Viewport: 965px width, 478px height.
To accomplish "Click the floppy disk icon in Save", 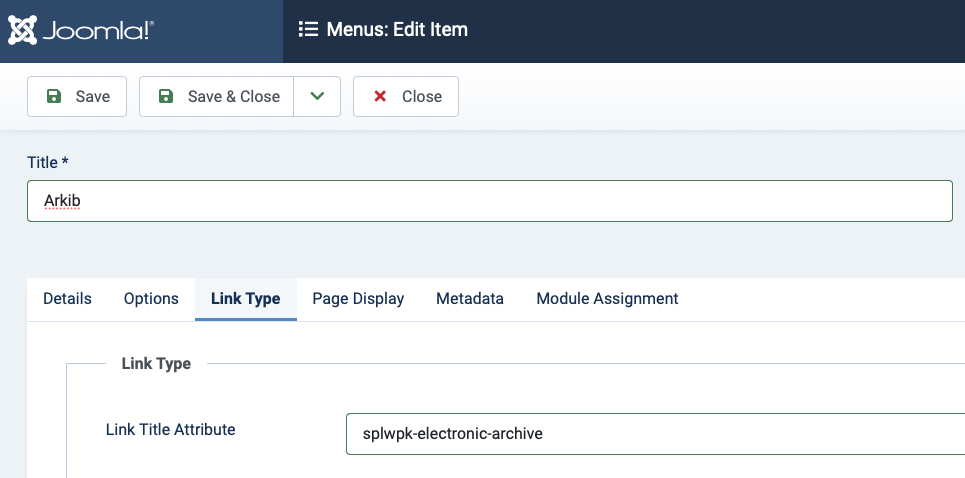I will click(x=54, y=97).
